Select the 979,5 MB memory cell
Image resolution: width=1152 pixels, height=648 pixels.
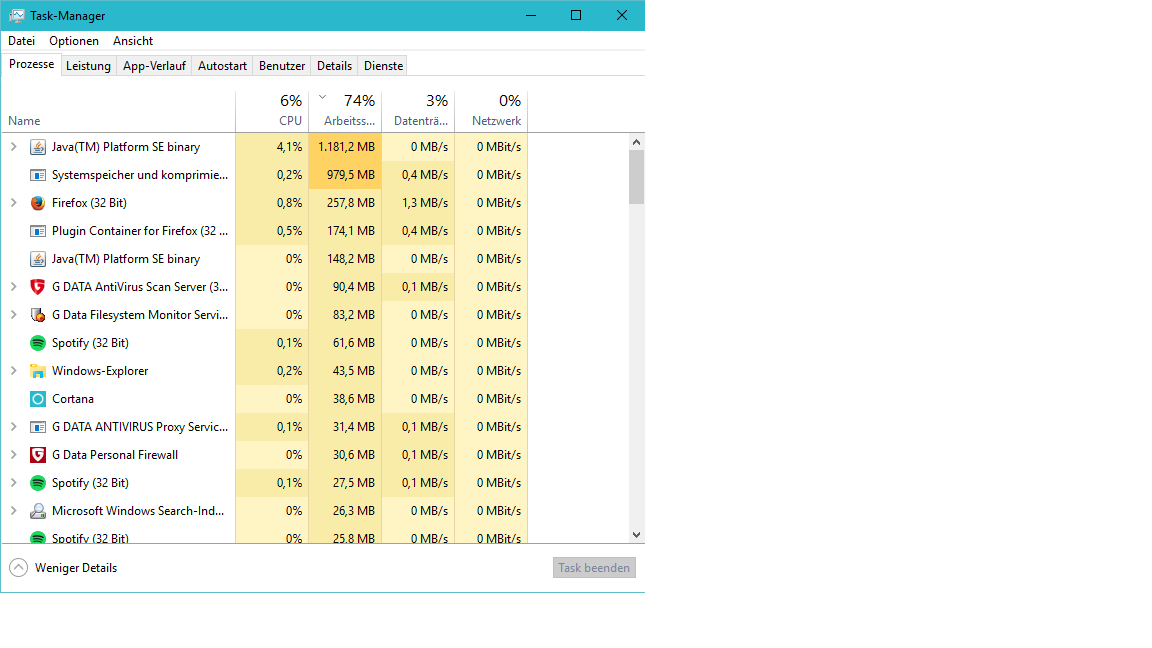(345, 175)
